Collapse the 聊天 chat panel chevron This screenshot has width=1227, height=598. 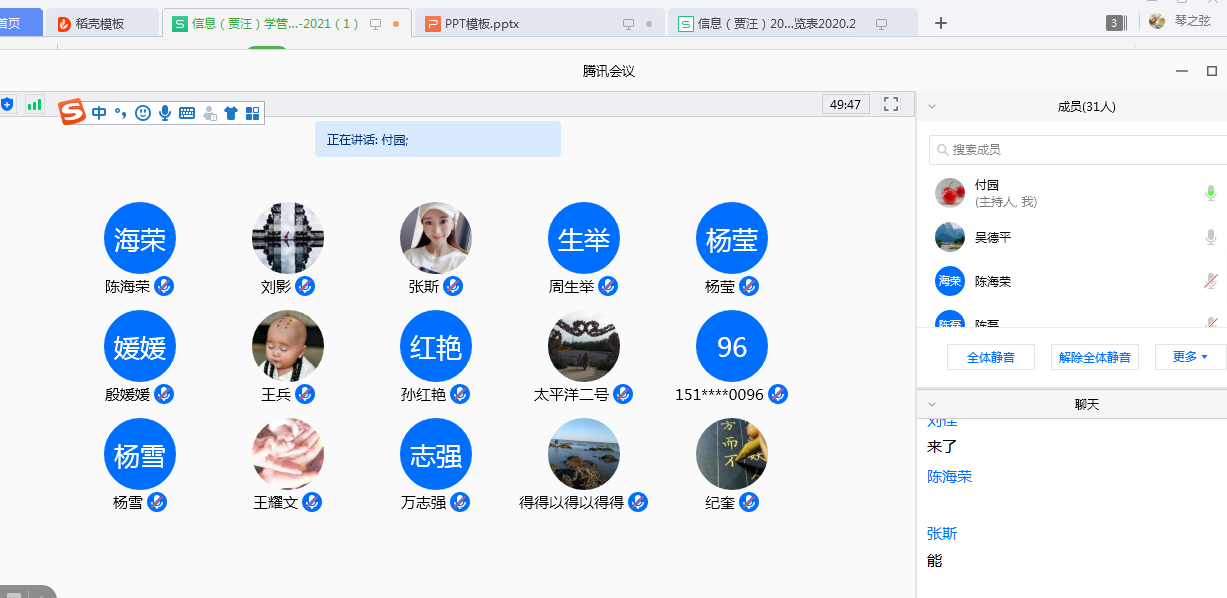point(932,404)
